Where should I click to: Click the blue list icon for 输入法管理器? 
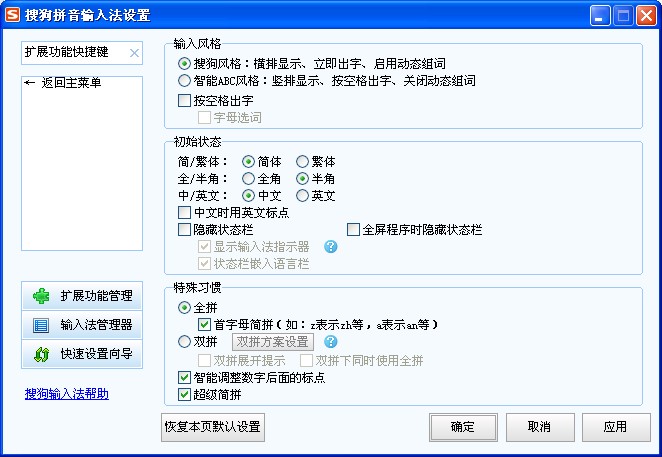pyautogui.click(x=41, y=325)
